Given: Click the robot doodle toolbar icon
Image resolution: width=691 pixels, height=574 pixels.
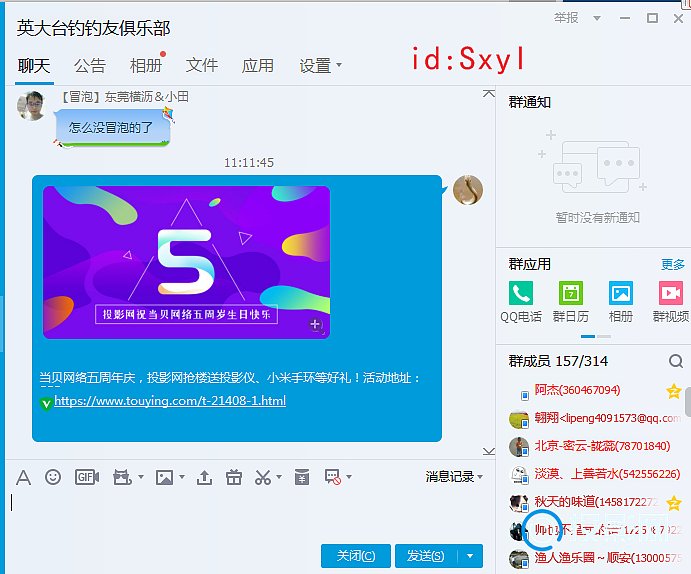Looking at the screenshot, I should pyautogui.click(x=122, y=477).
